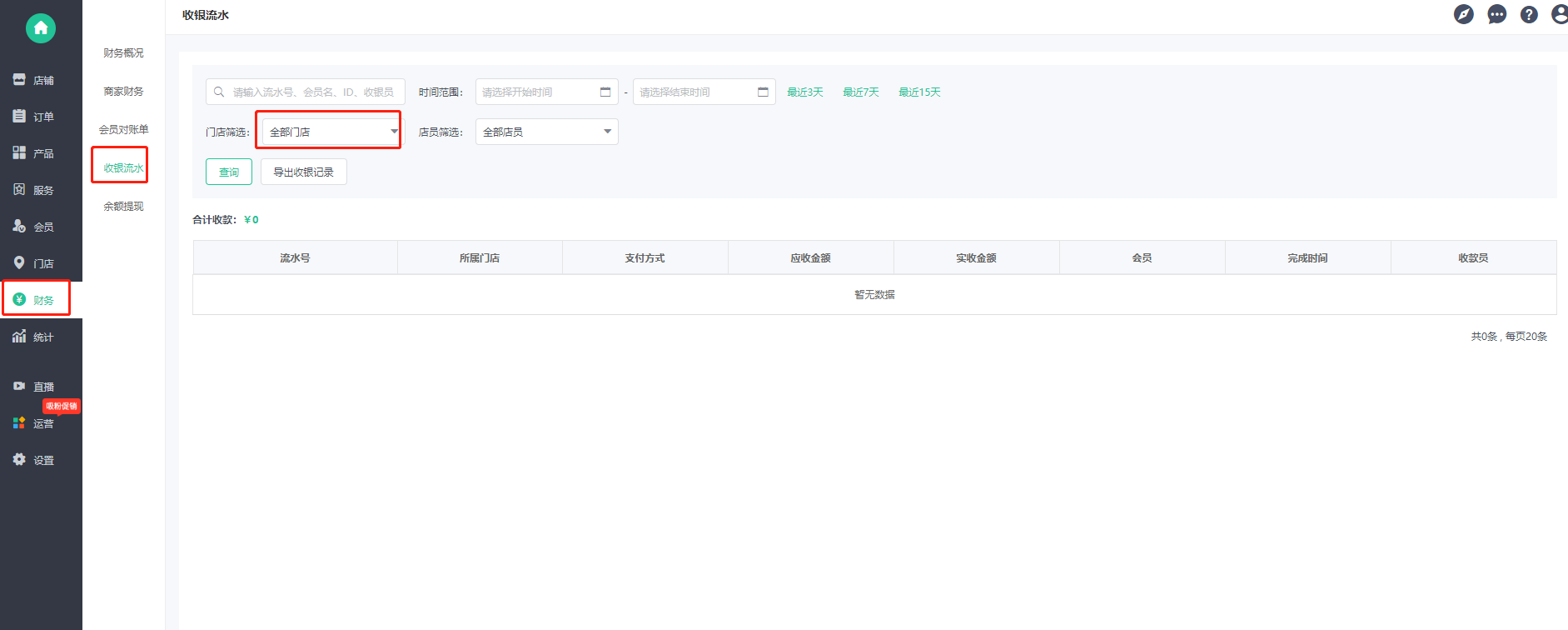Click the green home icon
This screenshot has width=1568, height=630.
click(41, 28)
